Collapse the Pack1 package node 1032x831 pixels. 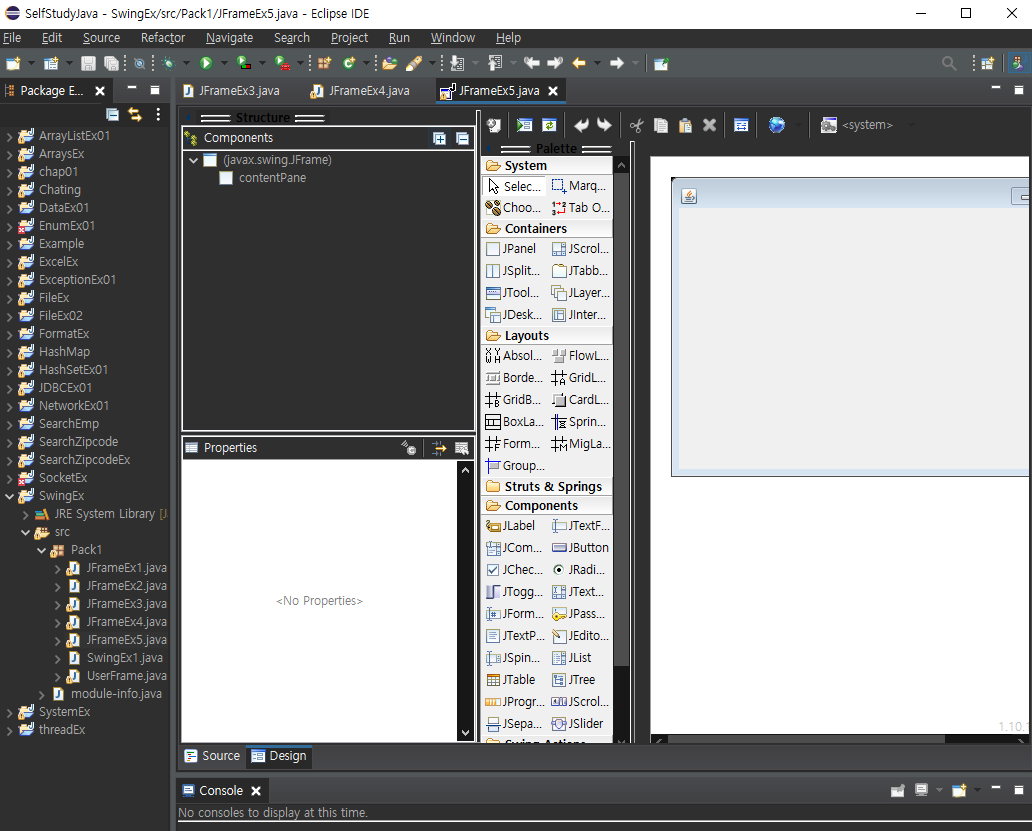[x=41, y=550]
